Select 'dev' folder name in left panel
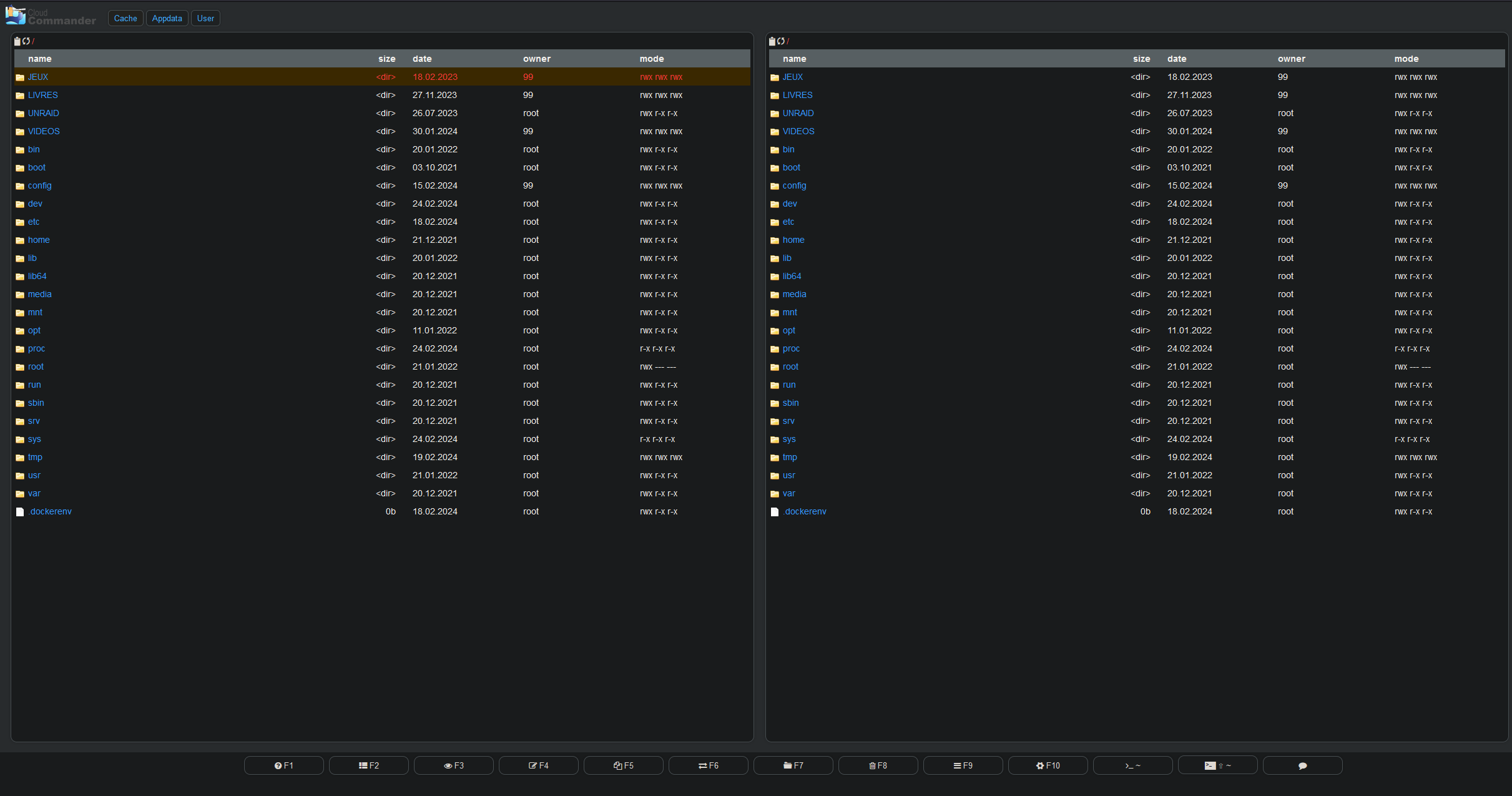Viewport: 1512px width, 796px height. tap(35, 204)
